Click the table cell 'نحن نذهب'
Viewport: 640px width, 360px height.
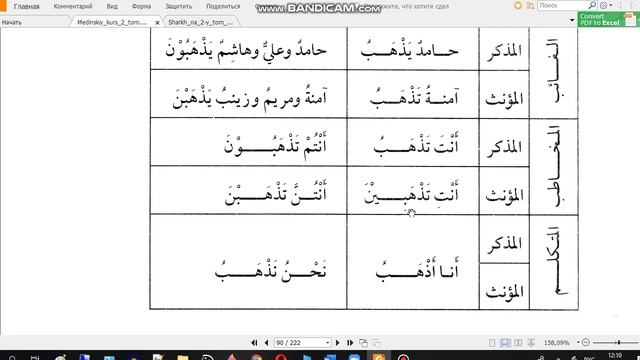(249, 262)
